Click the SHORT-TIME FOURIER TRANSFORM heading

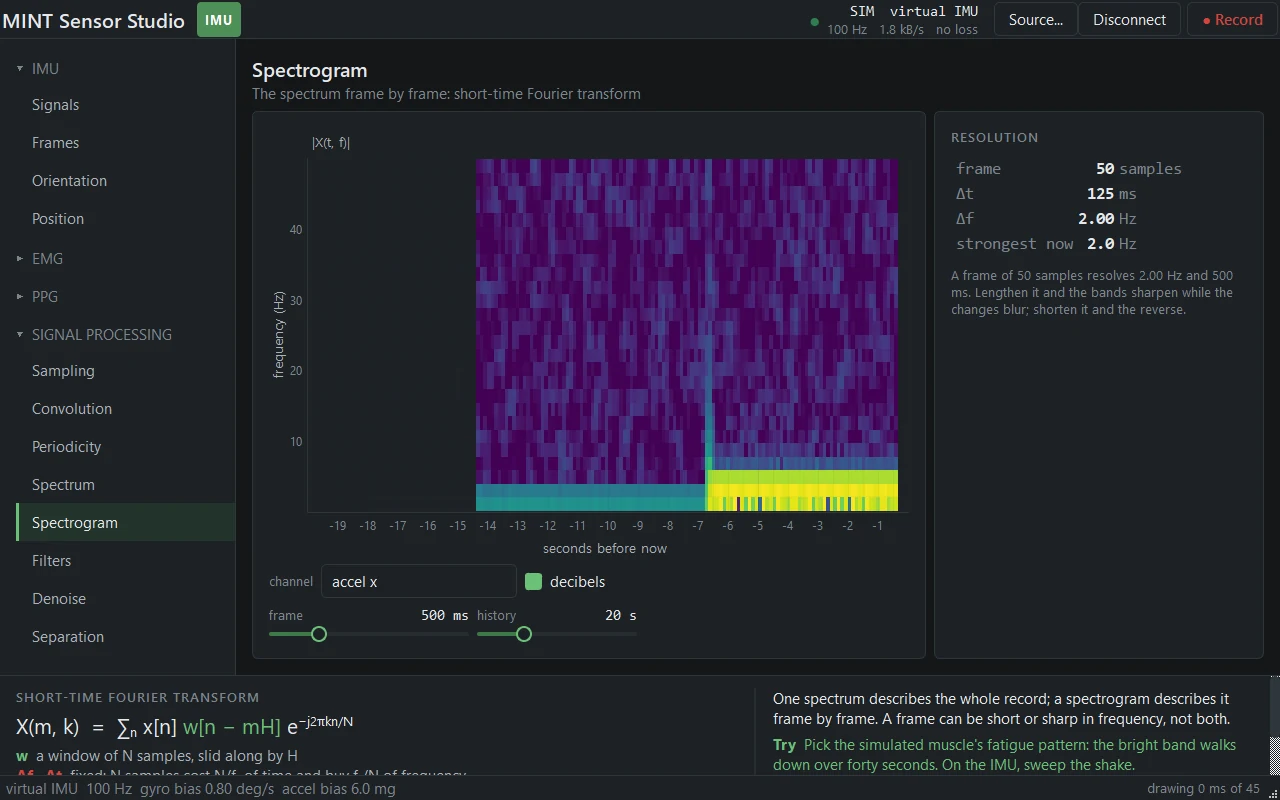click(x=137, y=698)
